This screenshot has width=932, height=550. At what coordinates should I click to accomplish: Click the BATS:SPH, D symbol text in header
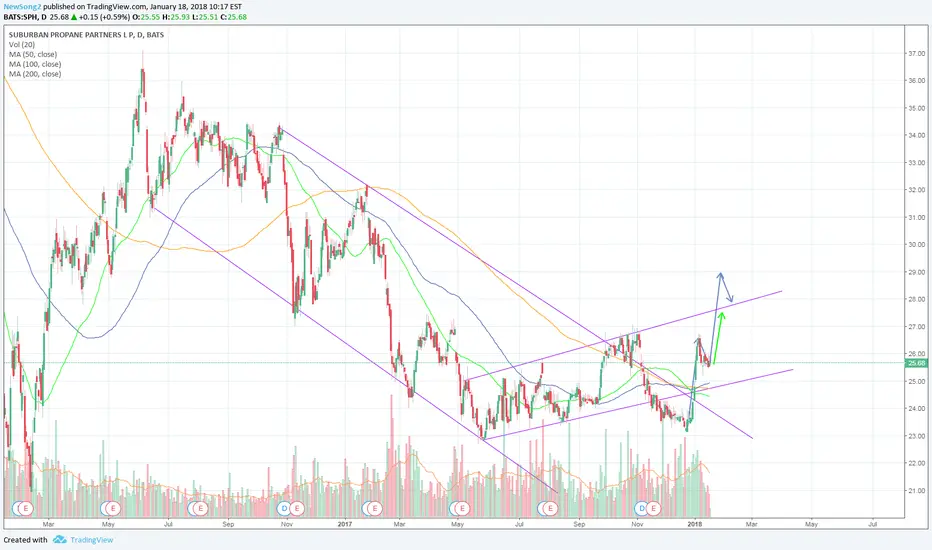(x=25, y=17)
